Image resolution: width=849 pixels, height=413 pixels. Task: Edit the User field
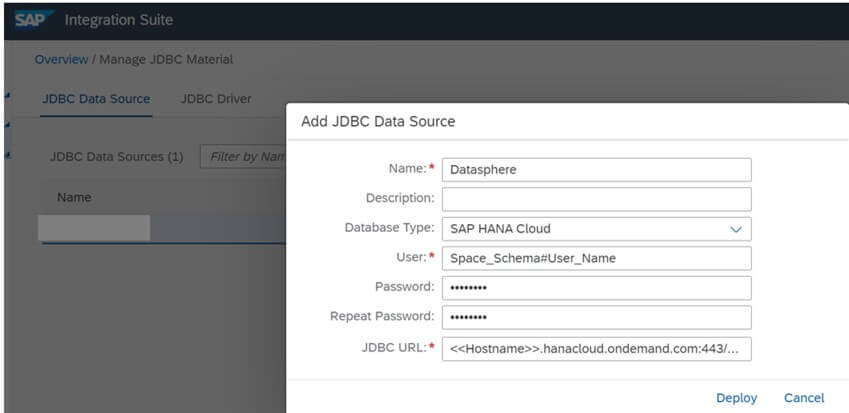coord(596,258)
